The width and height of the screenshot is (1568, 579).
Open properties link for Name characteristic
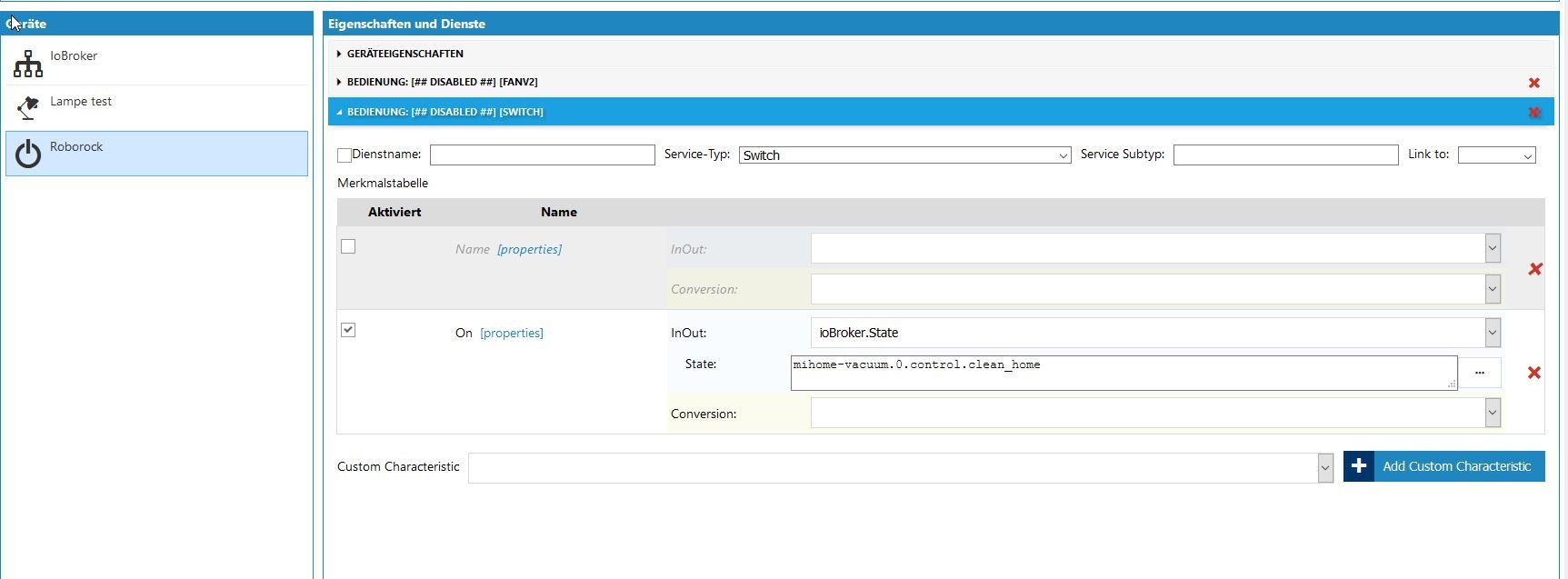[x=529, y=249]
